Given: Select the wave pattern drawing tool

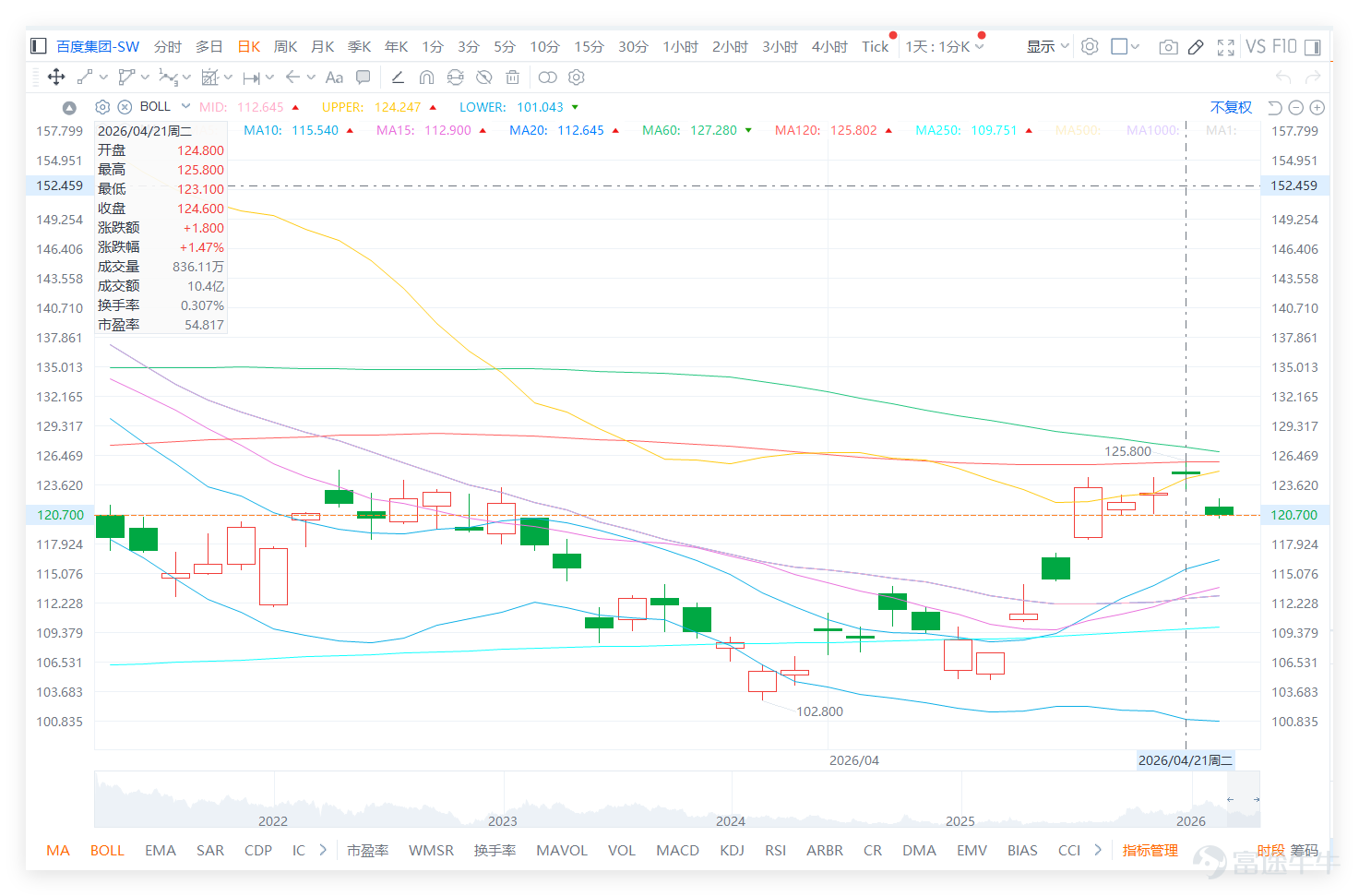Looking at the screenshot, I should tap(168, 78).
